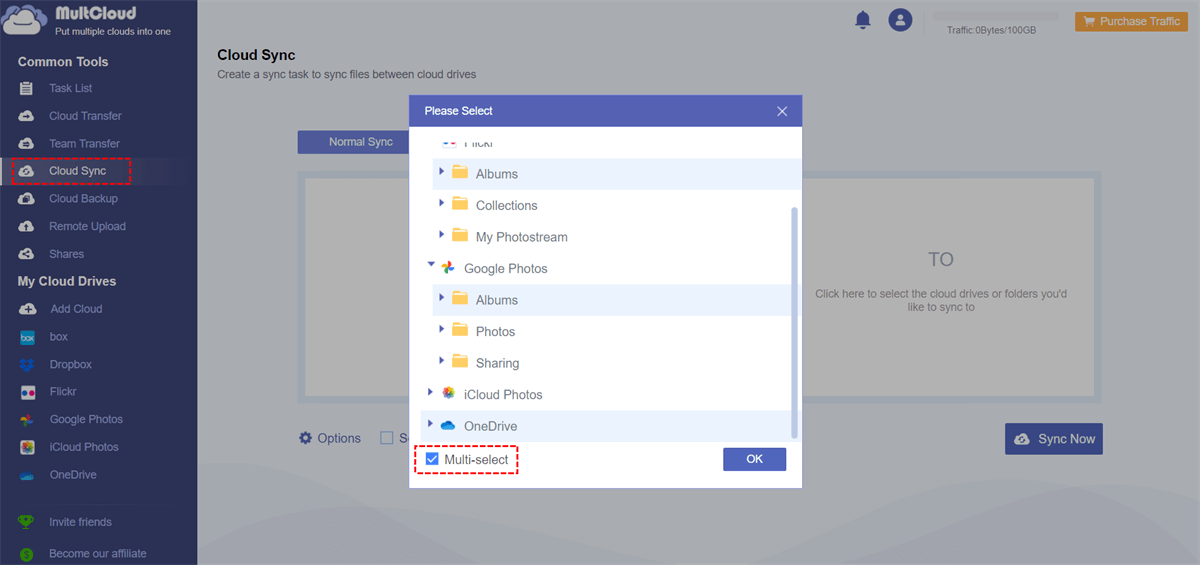This screenshot has width=1200, height=565.
Task: Select the Flickr icon under My Cloud Drives
Action: 28,392
